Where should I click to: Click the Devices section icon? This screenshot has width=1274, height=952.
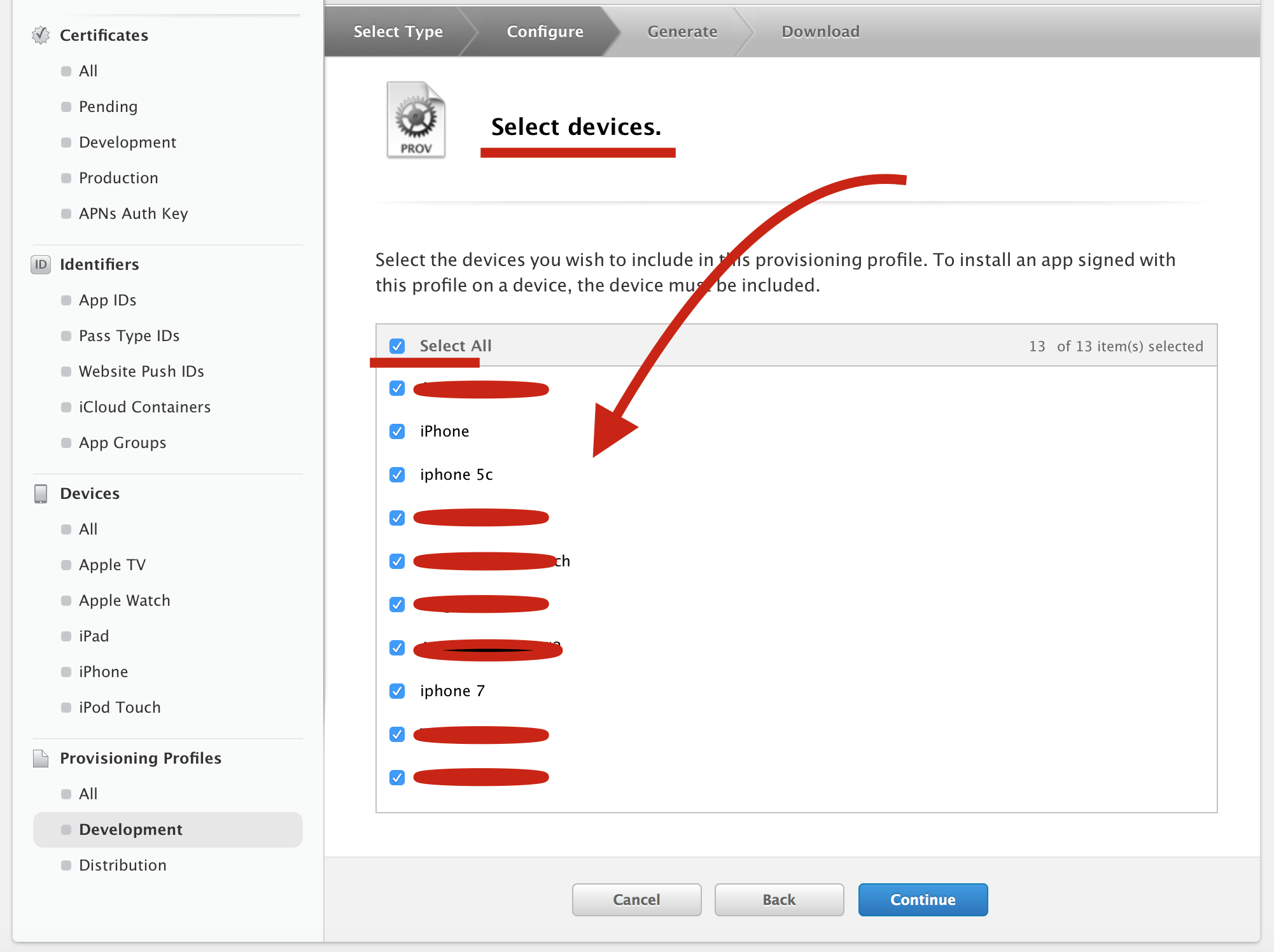[x=41, y=493]
